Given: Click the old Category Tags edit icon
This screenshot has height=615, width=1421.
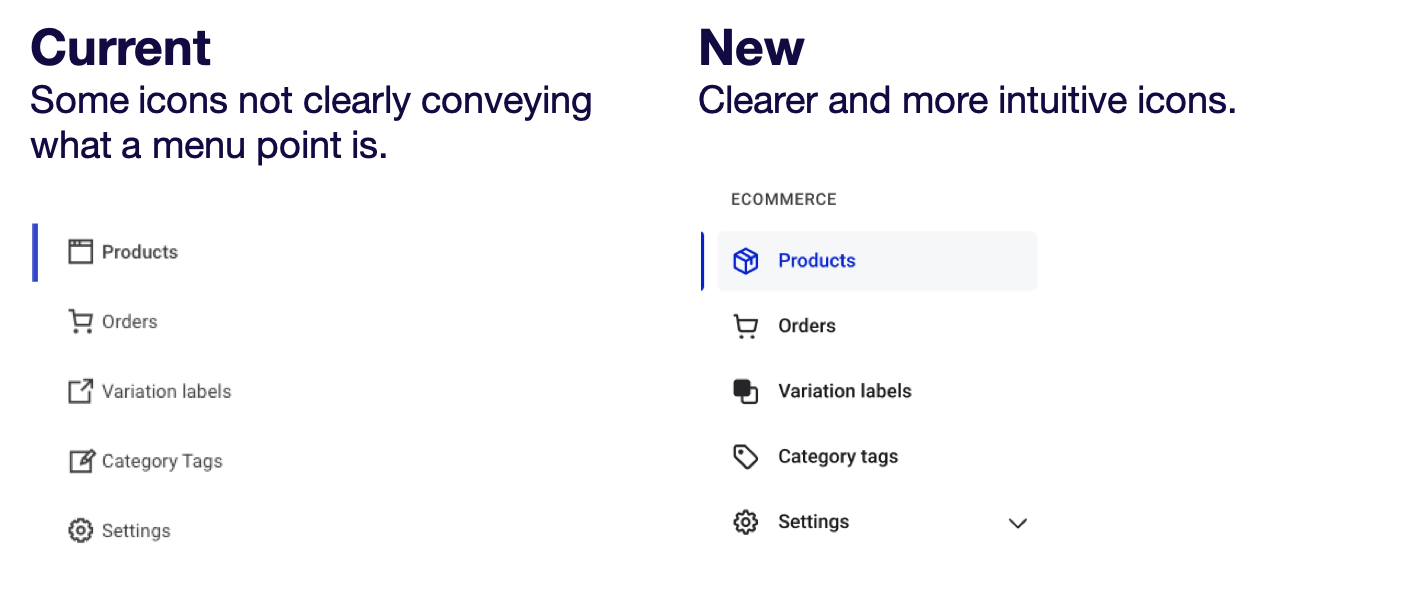Looking at the screenshot, I should tap(80, 461).
